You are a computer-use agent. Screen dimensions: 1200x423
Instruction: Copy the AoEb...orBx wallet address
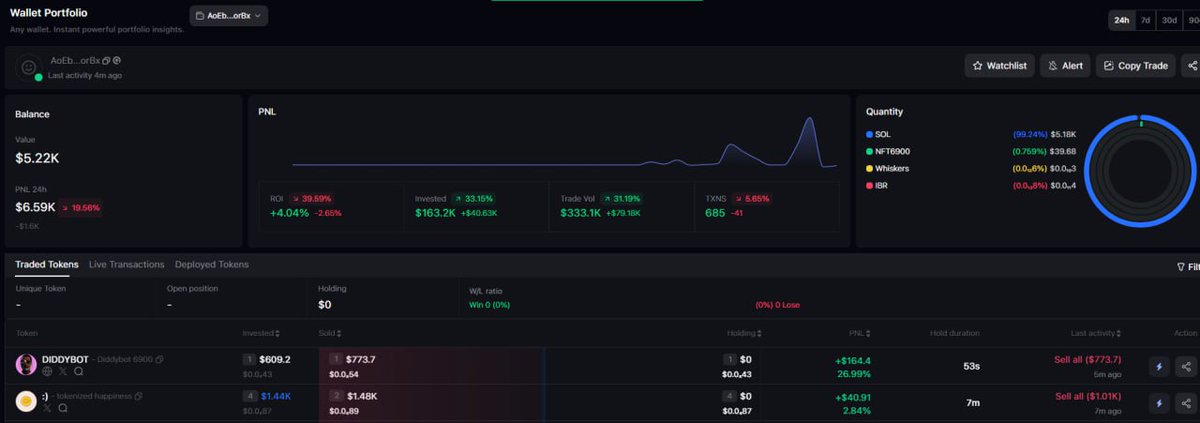point(107,61)
